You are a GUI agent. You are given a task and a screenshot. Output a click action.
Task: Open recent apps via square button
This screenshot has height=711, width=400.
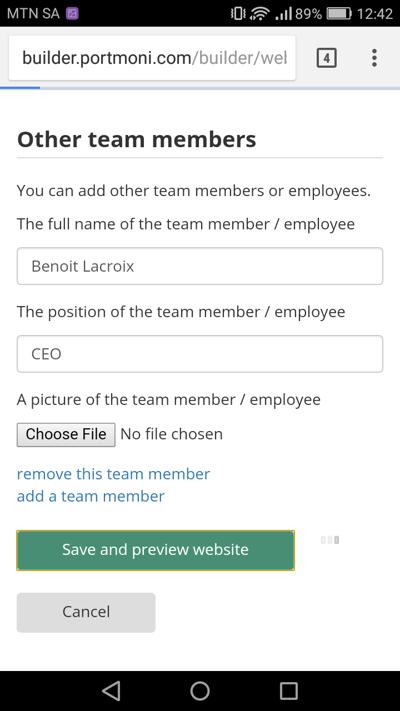288,691
